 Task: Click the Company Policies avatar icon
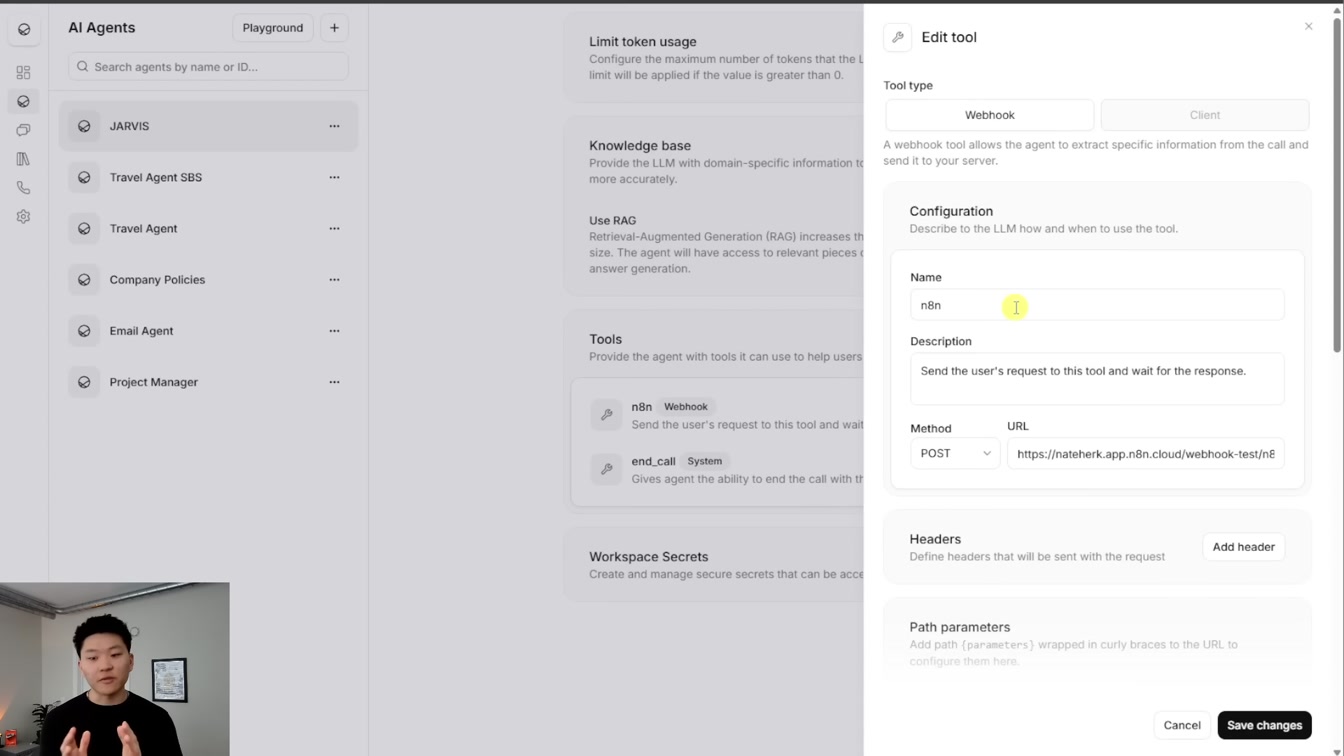pos(84,280)
